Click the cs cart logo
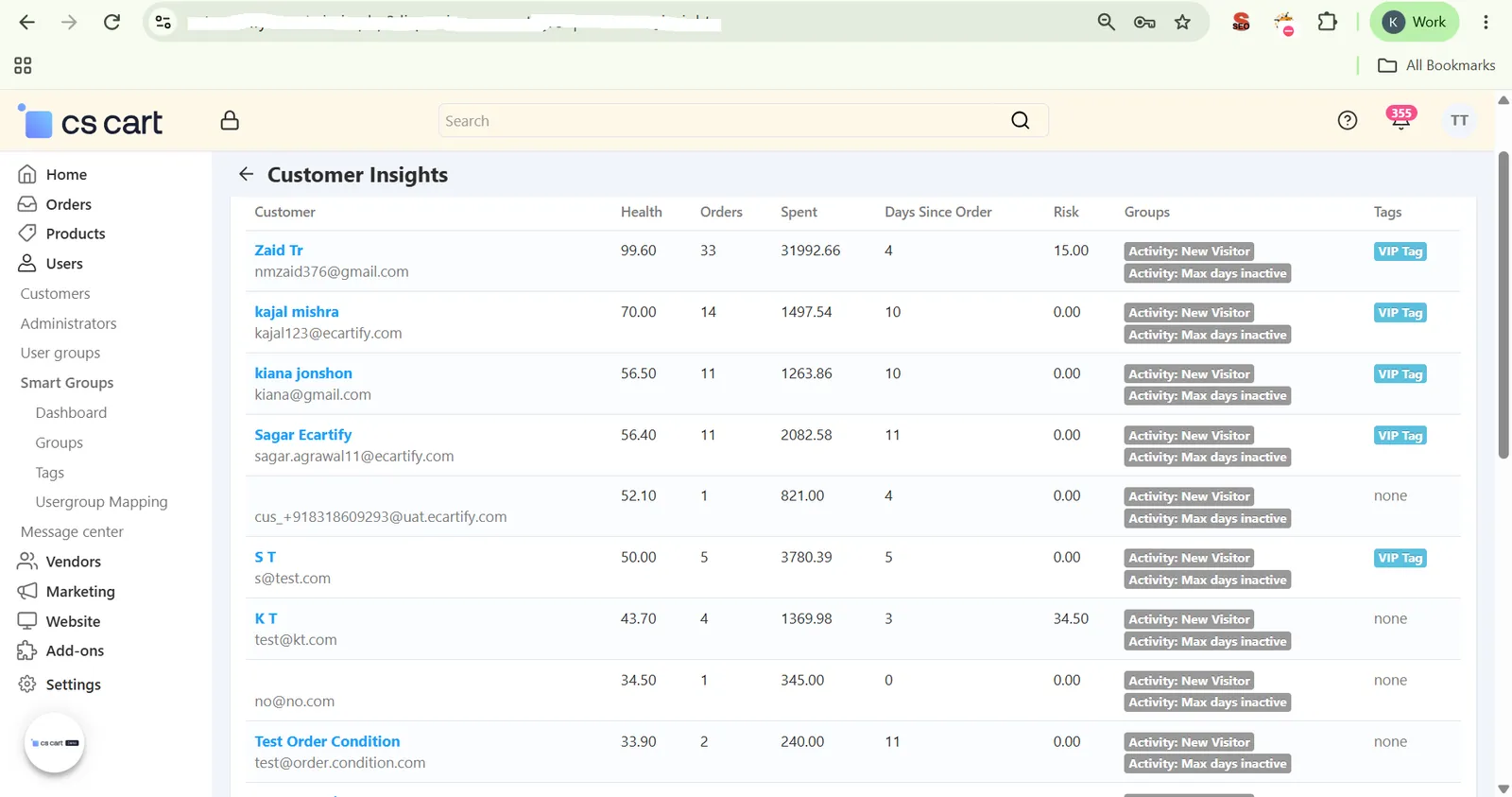 pyautogui.click(x=91, y=121)
